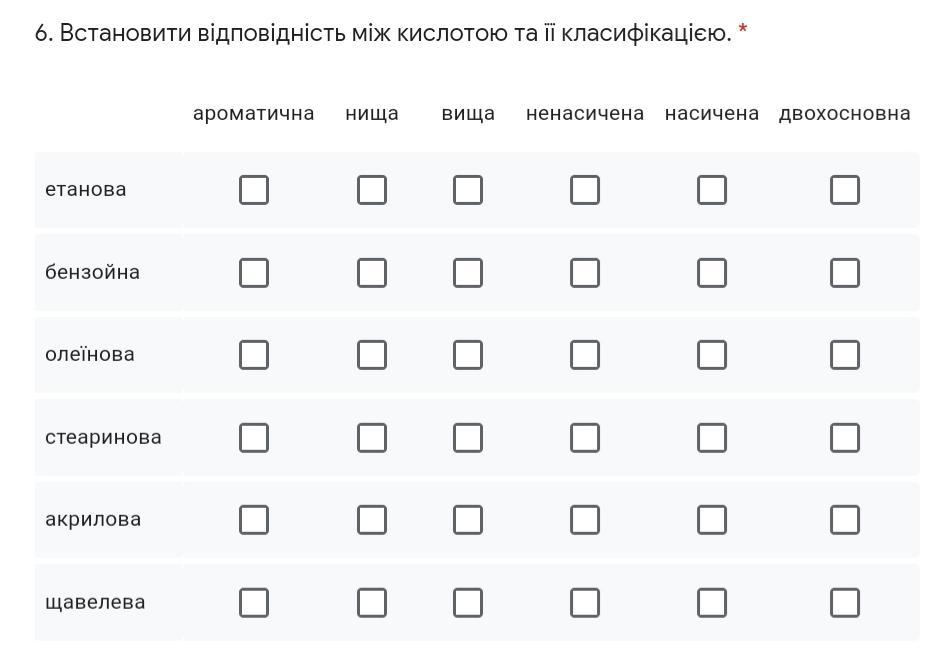The image size is (940, 671).
Task: Select двохосновна for бензойна row
Action: pyautogui.click(x=845, y=272)
